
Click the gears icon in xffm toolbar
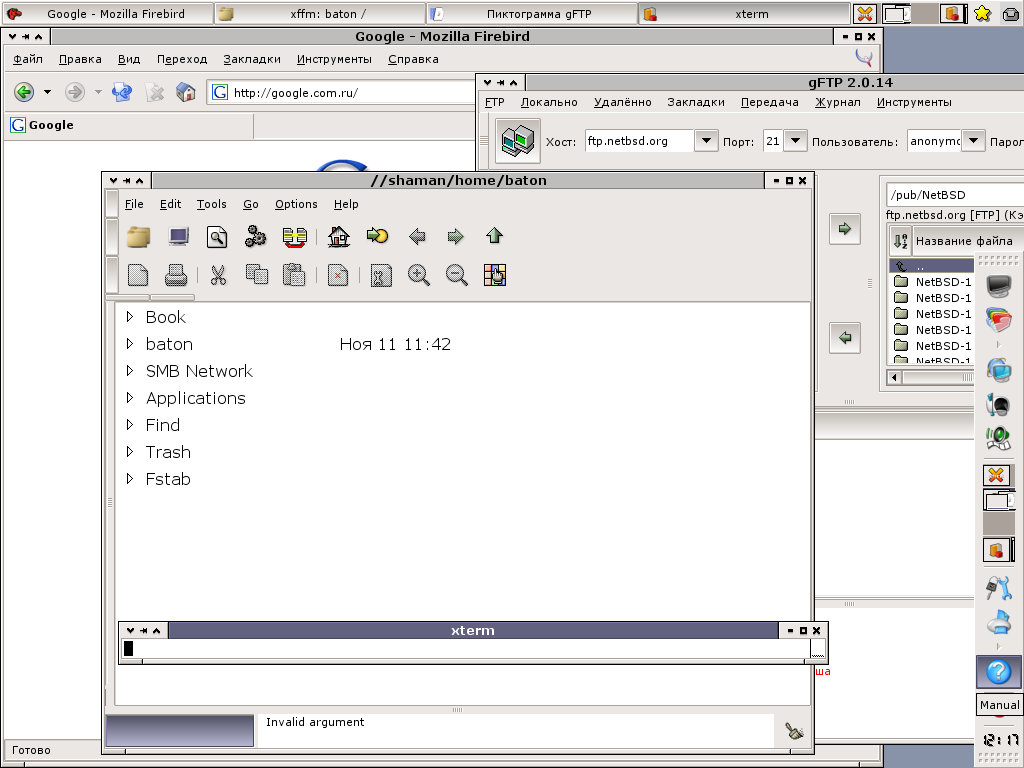pos(256,237)
